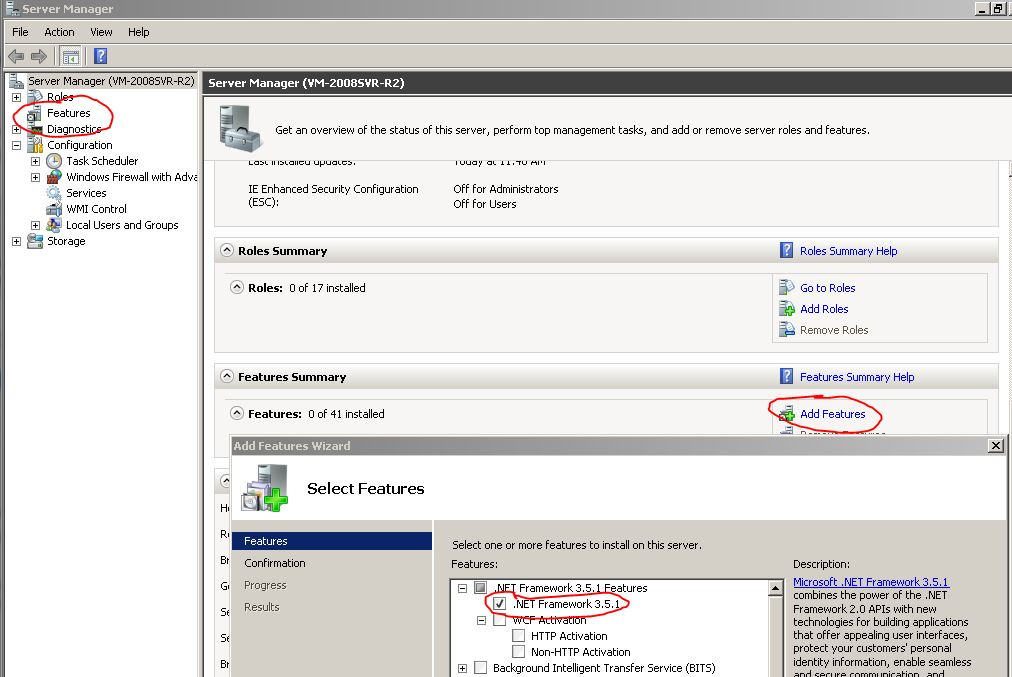Select Features node in the console tree
This screenshot has width=1012, height=677.
(68, 113)
